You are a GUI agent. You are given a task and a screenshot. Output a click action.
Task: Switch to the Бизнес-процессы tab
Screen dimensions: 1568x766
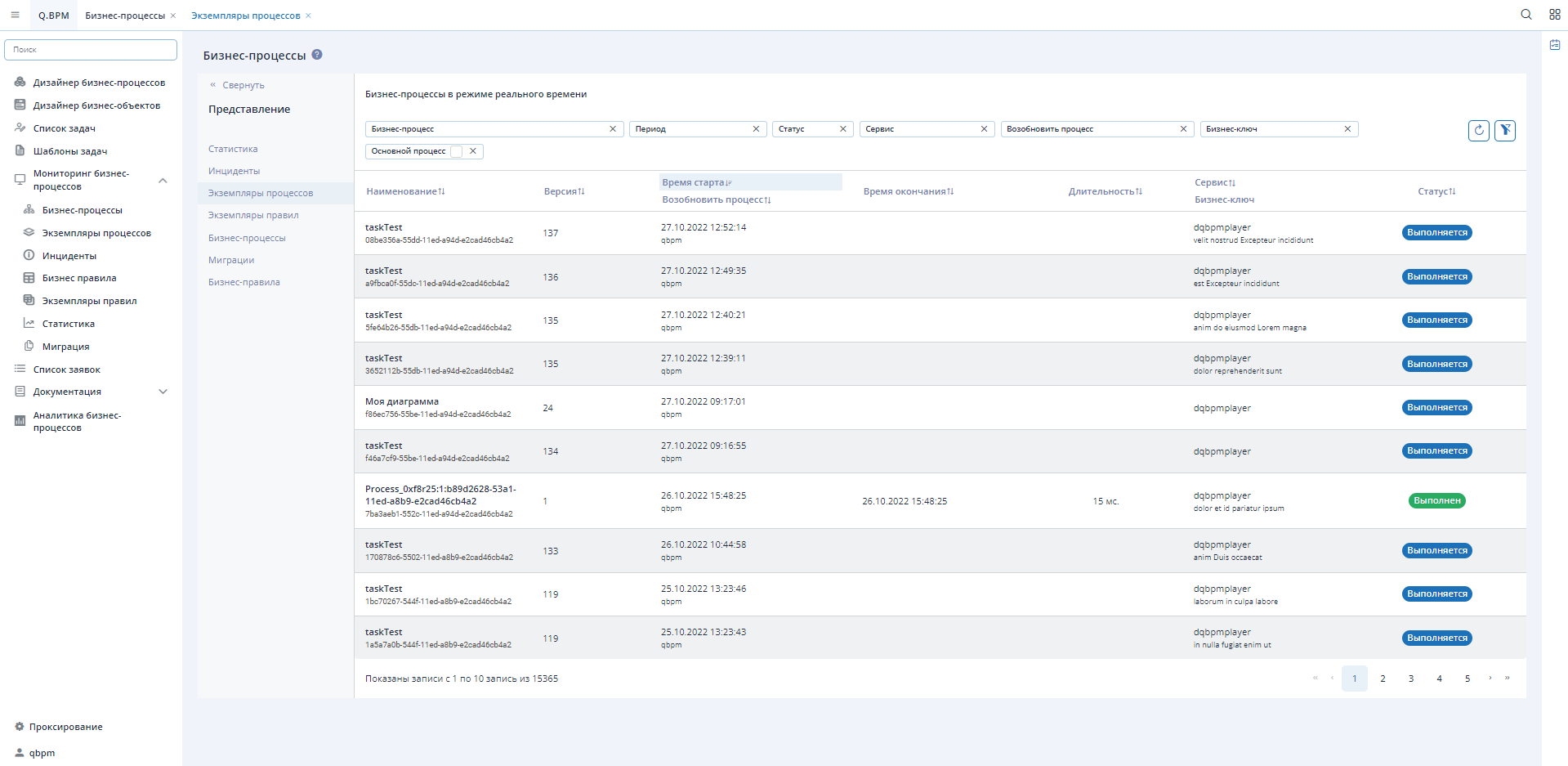(125, 16)
